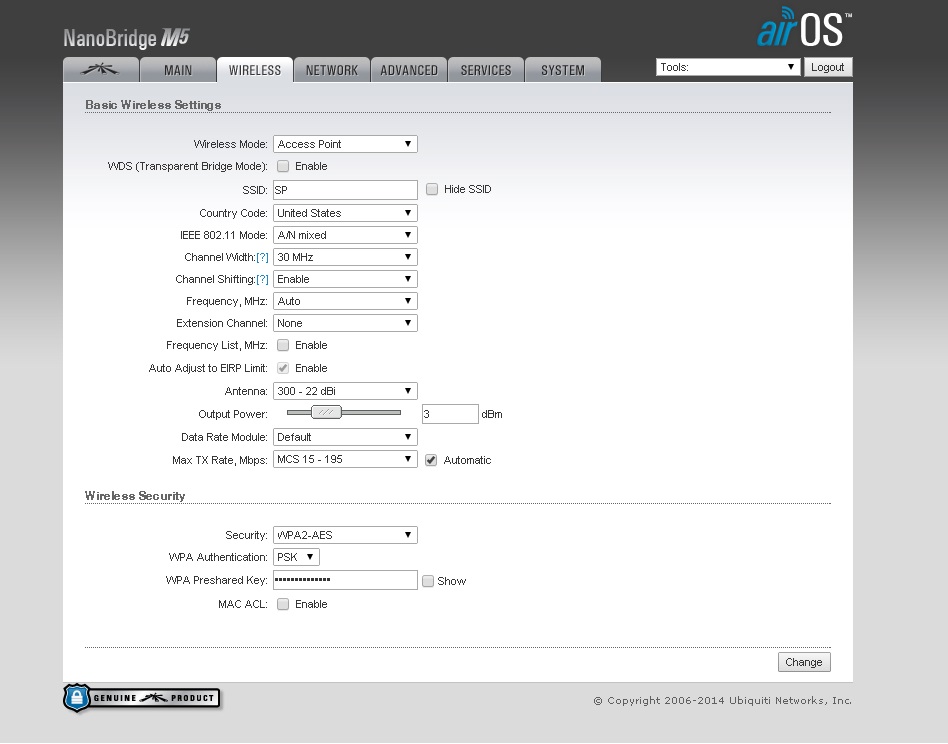Open the SYSTEM tab
This screenshot has height=744, width=948.
click(x=563, y=70)
